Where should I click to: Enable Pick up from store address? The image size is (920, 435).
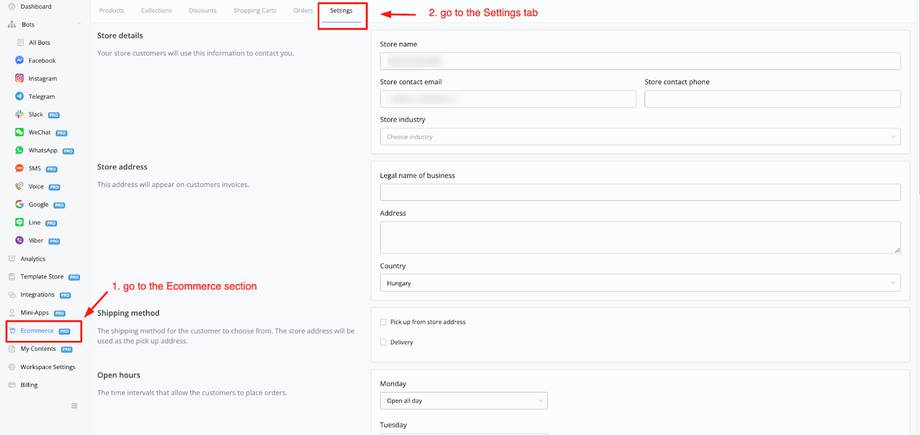click(384, 322)
